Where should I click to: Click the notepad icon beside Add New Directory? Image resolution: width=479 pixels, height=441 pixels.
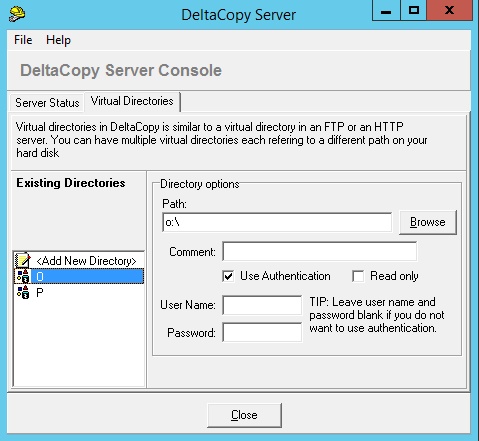point(23,260)
